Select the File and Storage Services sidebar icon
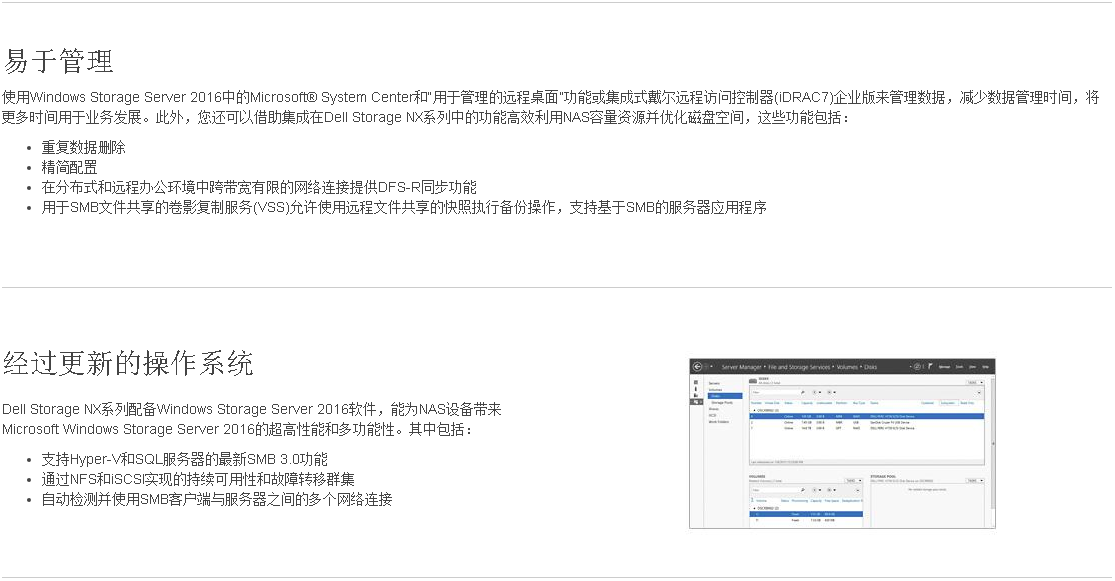The height and width of the screenshot is (581, 1115). (x=696, y=401)
